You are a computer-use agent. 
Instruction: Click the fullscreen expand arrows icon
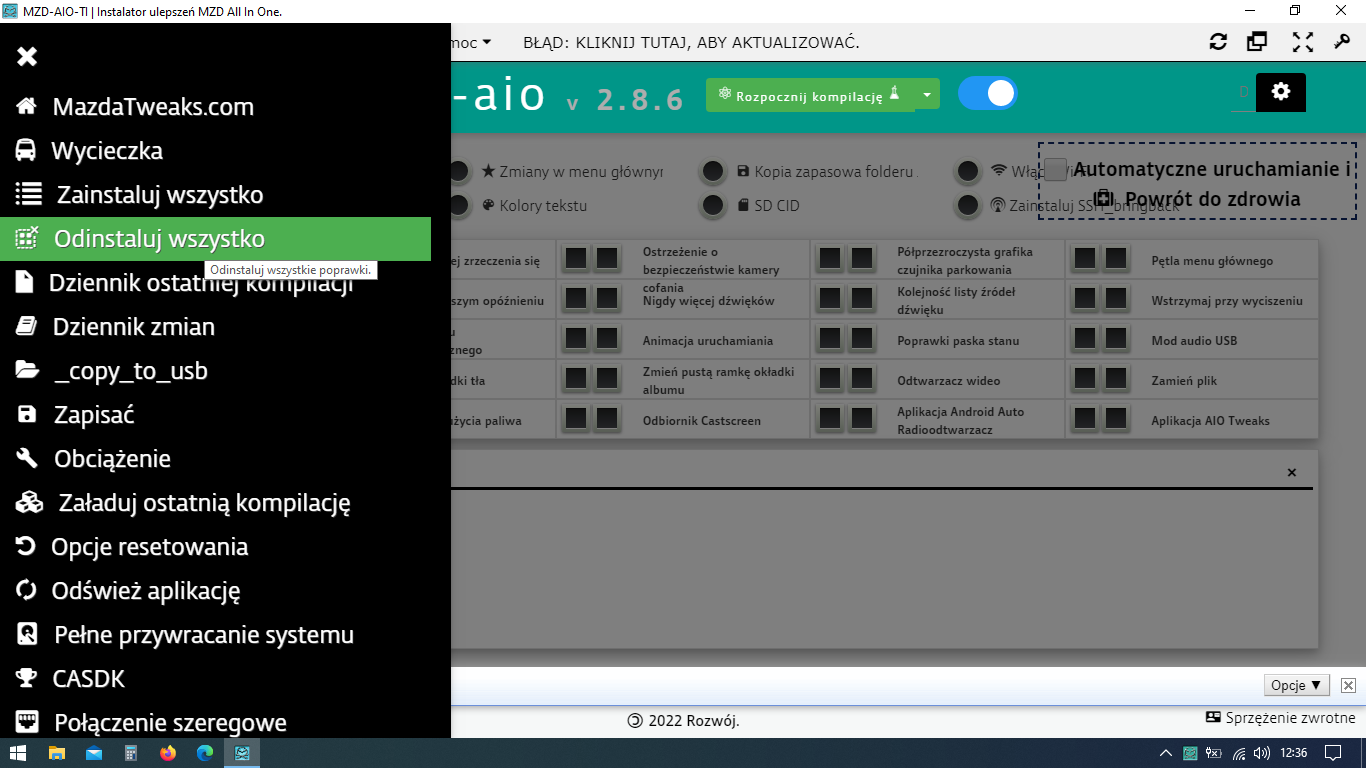[x=1302, y=42]
